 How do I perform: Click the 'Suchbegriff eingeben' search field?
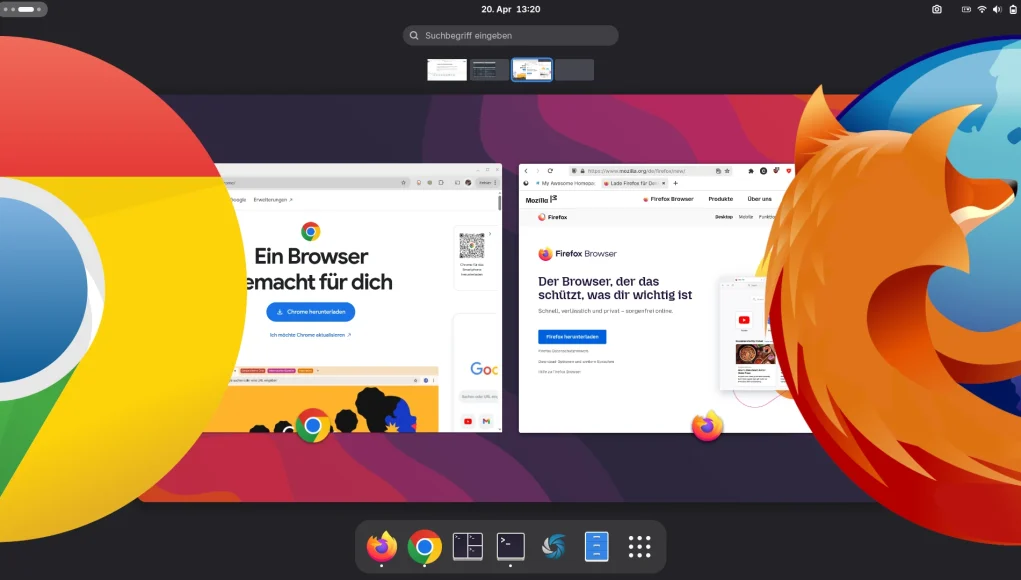pos(511,36)
